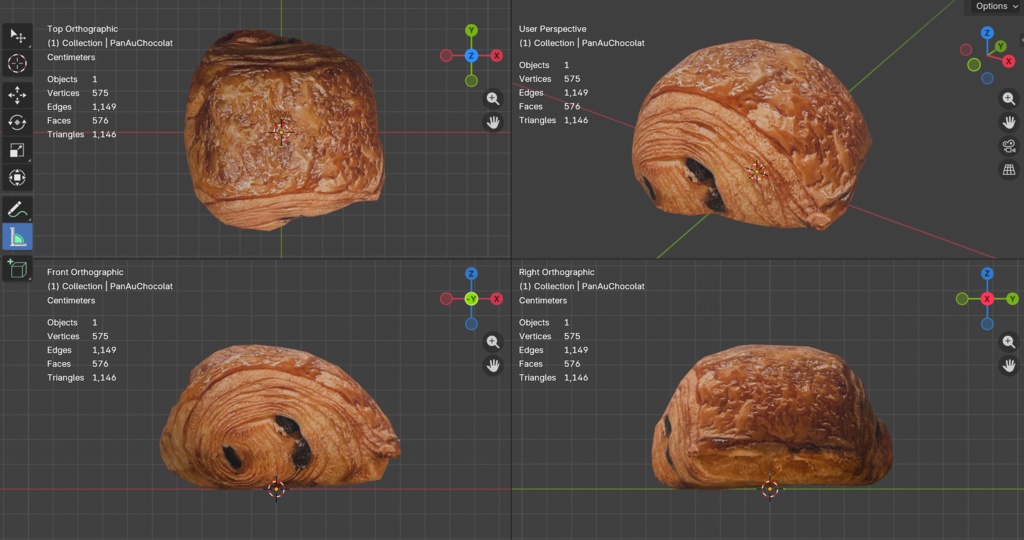The height and width of the screenshot is (540, 1024).
Task: Click the 'Right Orthographic' view label
Action: (556, 272)
